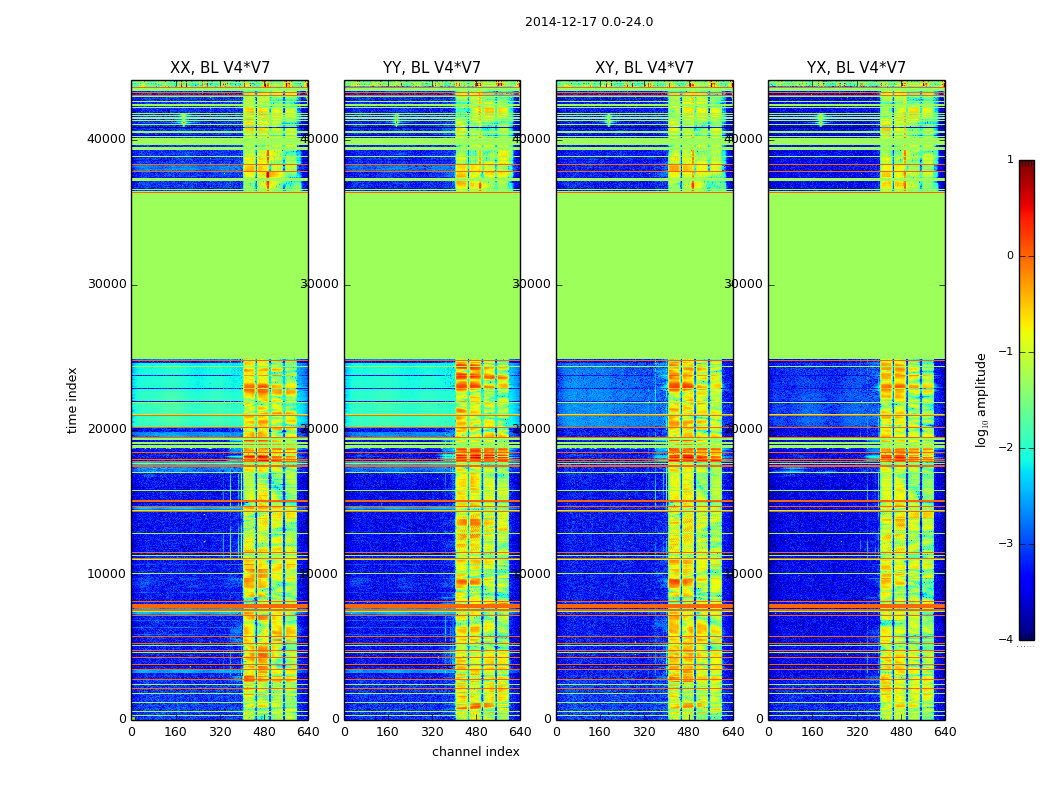Click the green flagged region in the YX panel

click(x=856, y=276)
